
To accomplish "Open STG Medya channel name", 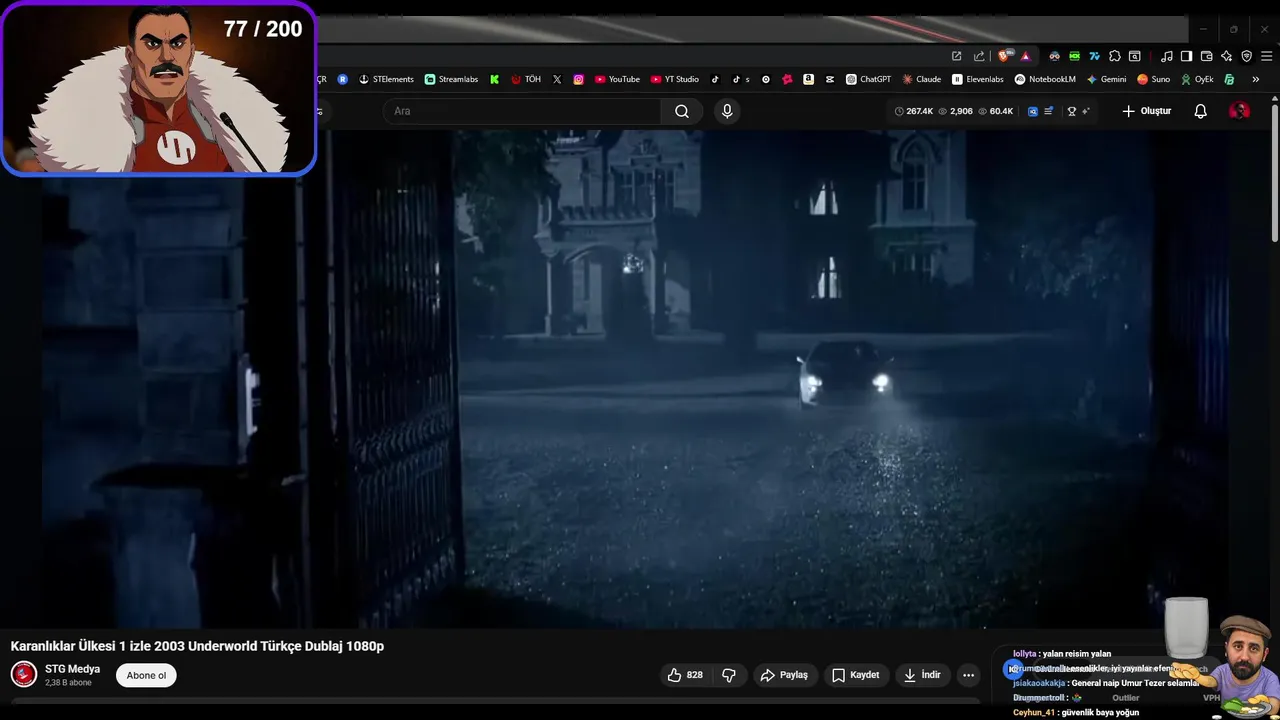I will (72, 669).
